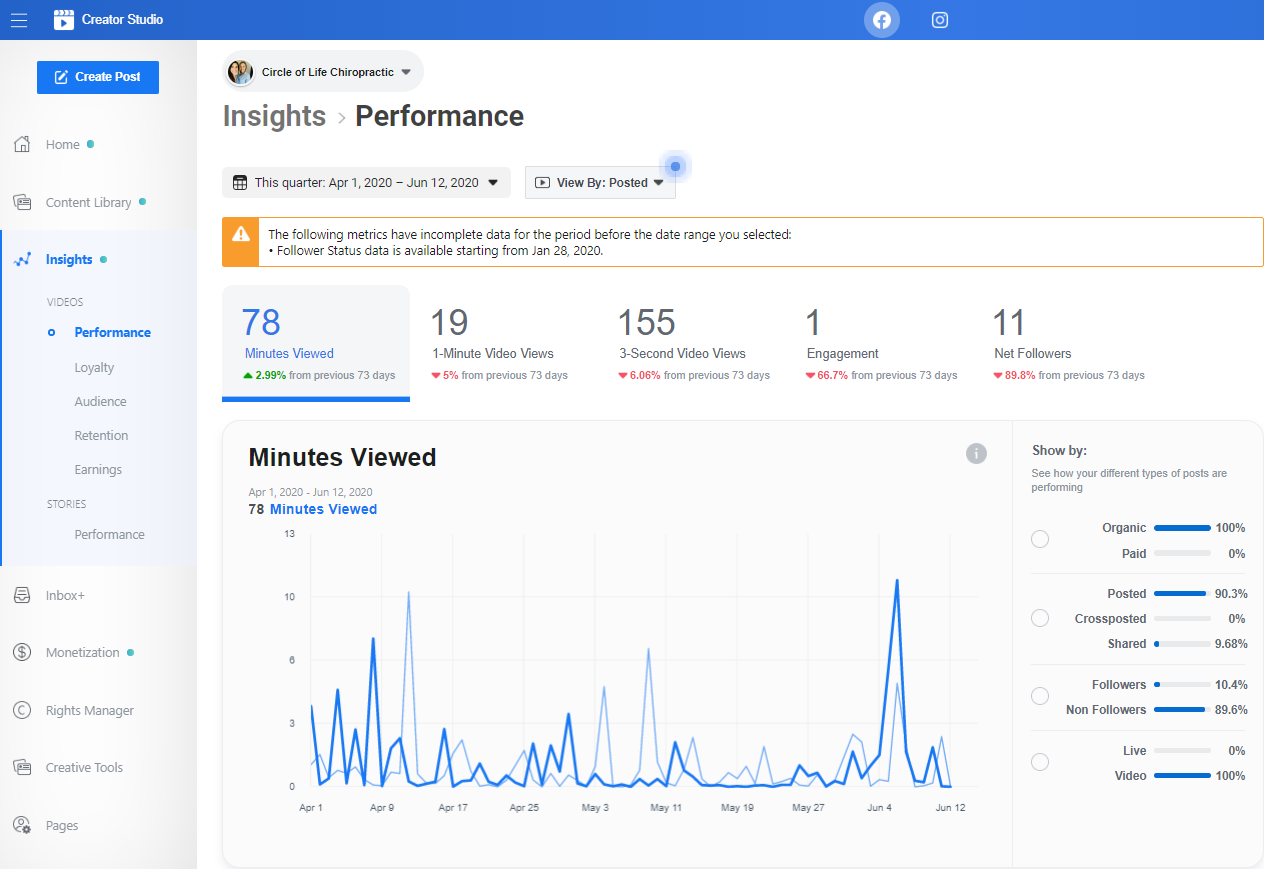Click the Home house icon

point(22,144)
